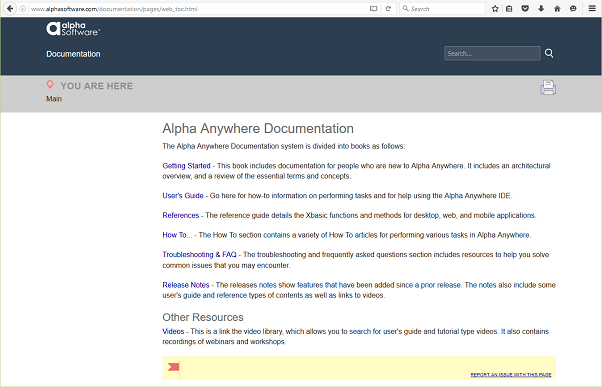Click the YOU ARE HERE label

click(97, 86)
